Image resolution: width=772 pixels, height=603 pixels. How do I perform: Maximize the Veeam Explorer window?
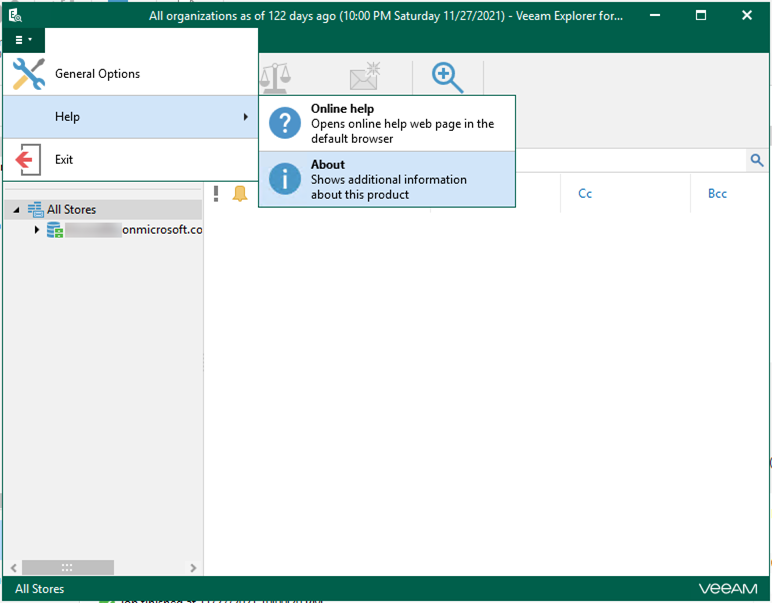701,15
